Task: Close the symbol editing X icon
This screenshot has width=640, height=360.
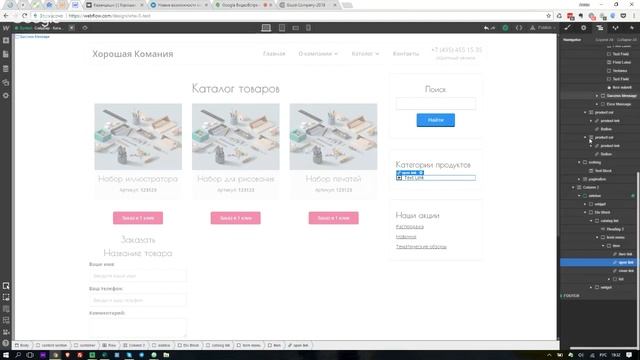Action: [71, 28]
